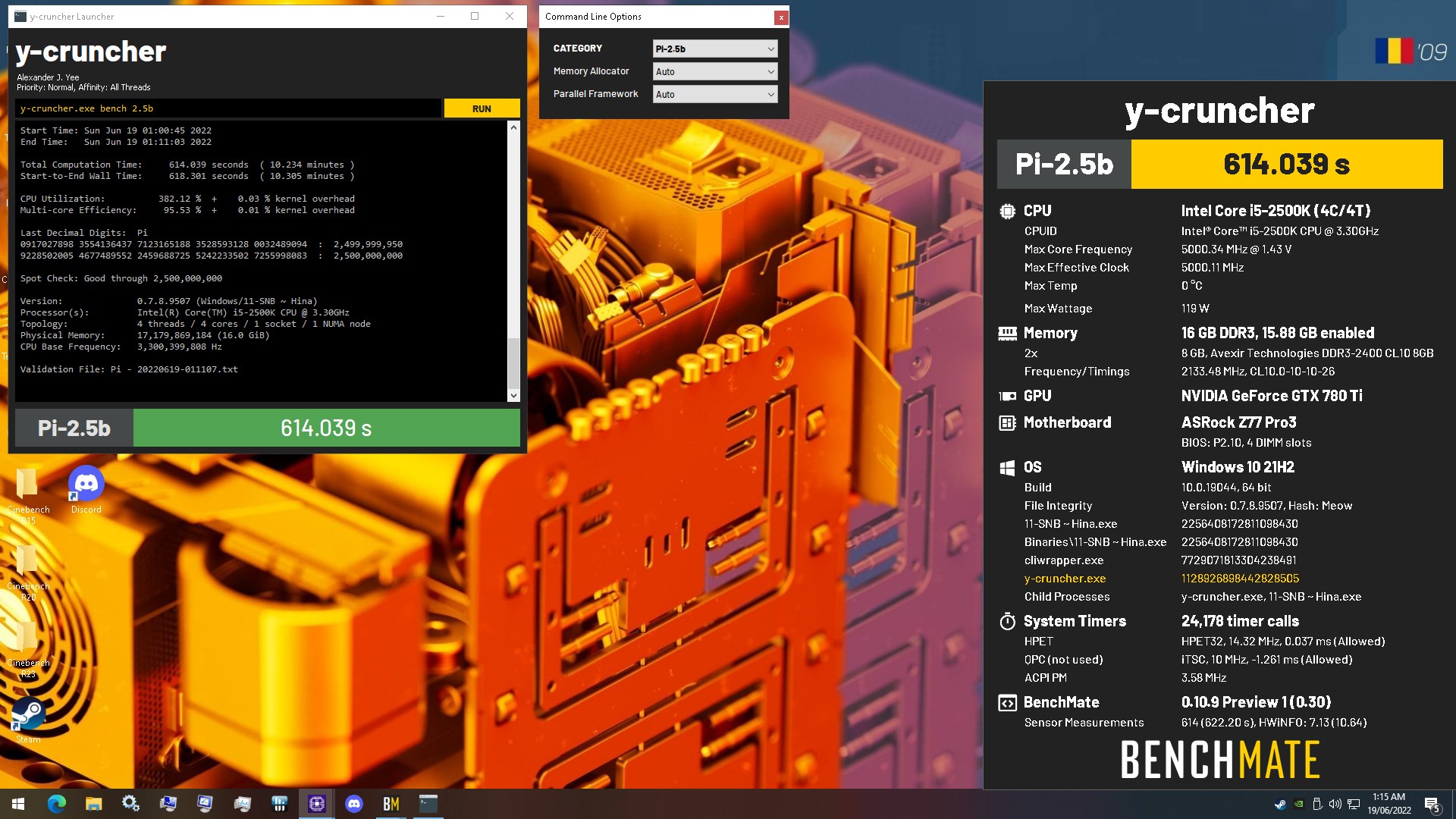Click the BenchMate code bracket icon

1007,703
